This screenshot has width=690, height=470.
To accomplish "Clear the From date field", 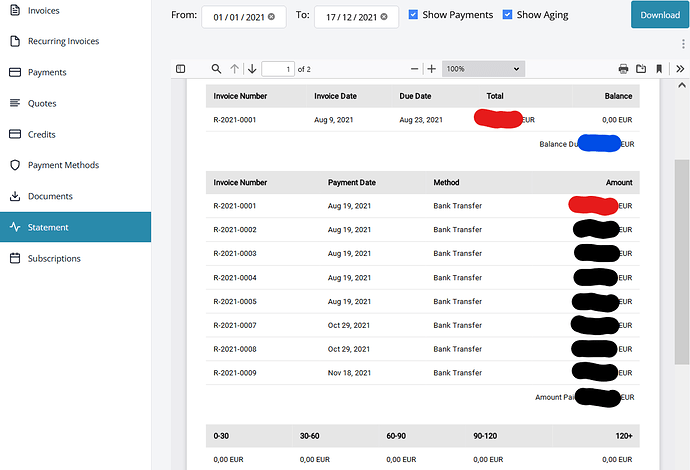I will pos(272,17).
